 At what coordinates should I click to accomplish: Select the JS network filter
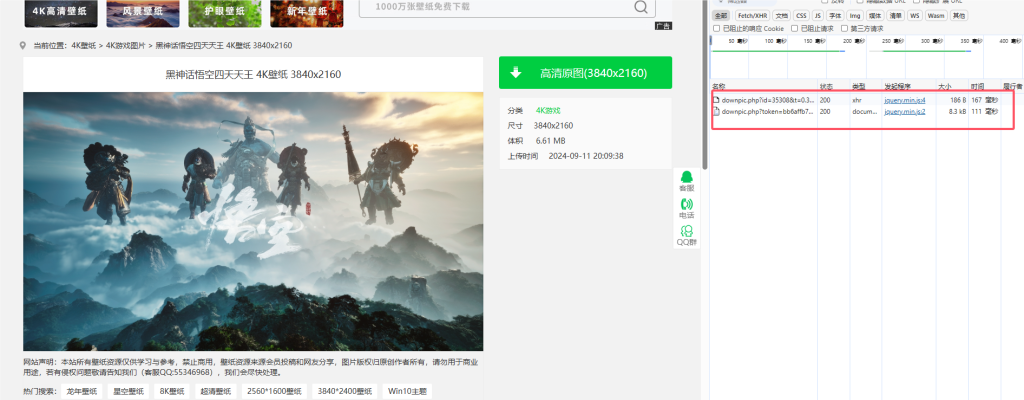pos(818,16)
